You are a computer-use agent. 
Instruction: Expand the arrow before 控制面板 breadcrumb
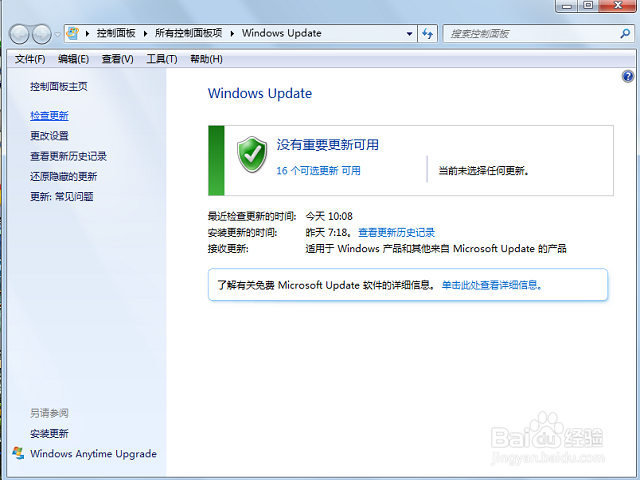tap(87, 33)
